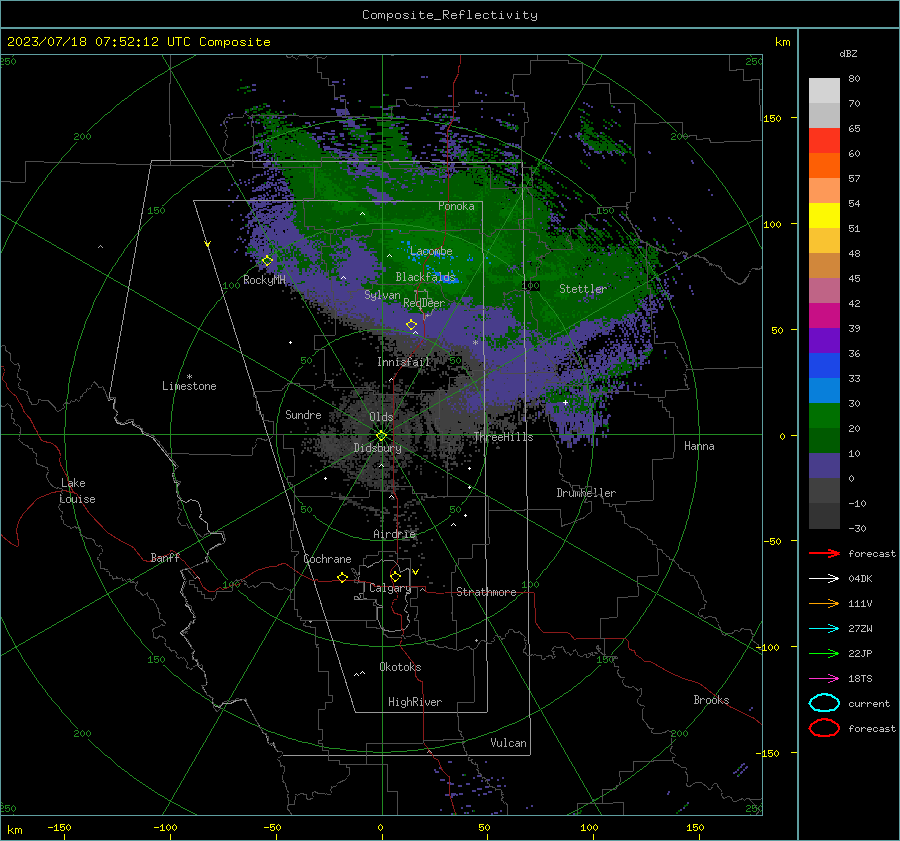
Task: Click the Limestone label
Action: [x=189, y=386]
